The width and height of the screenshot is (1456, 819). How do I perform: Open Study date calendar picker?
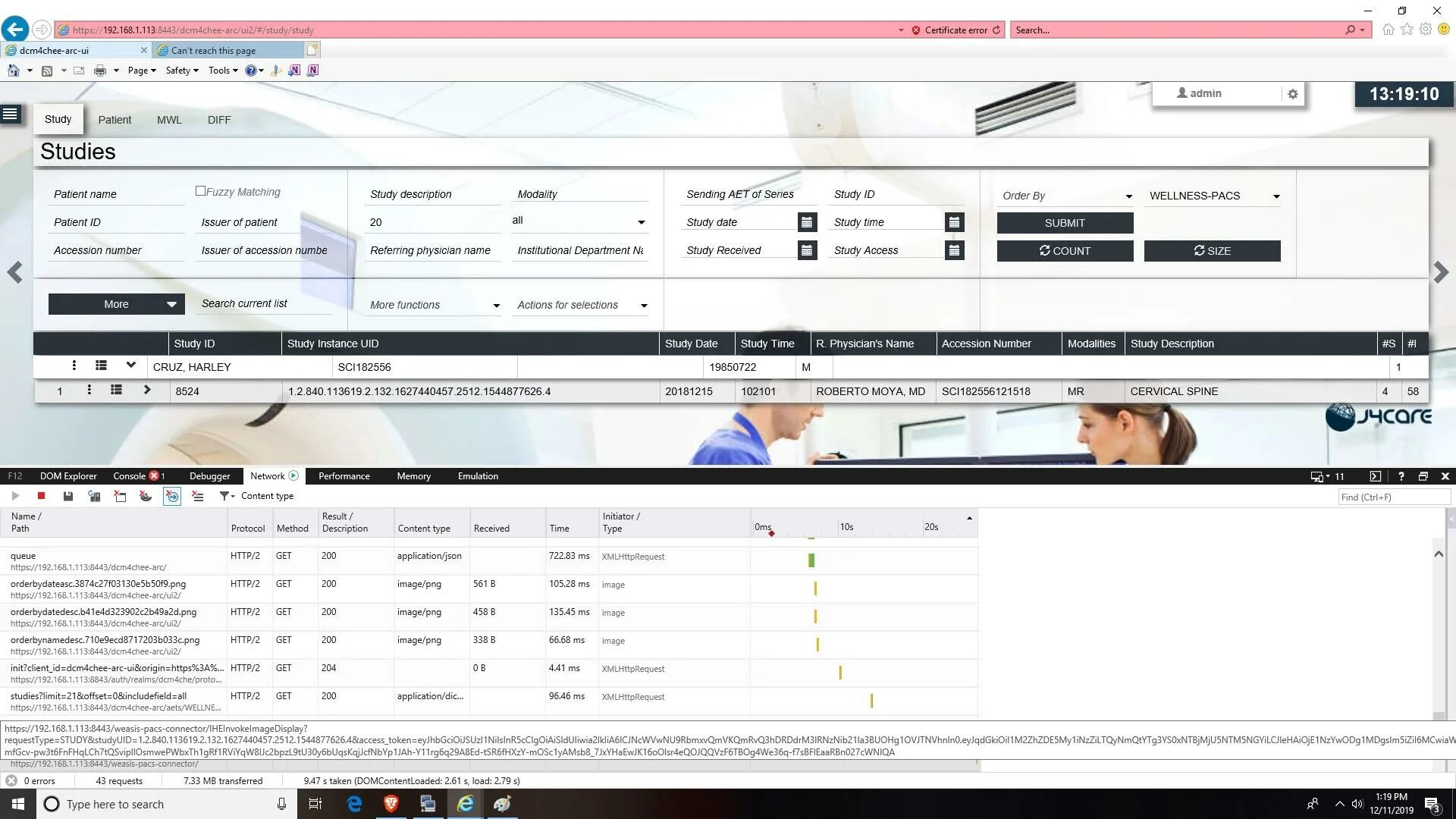click(x=807, y=222)
